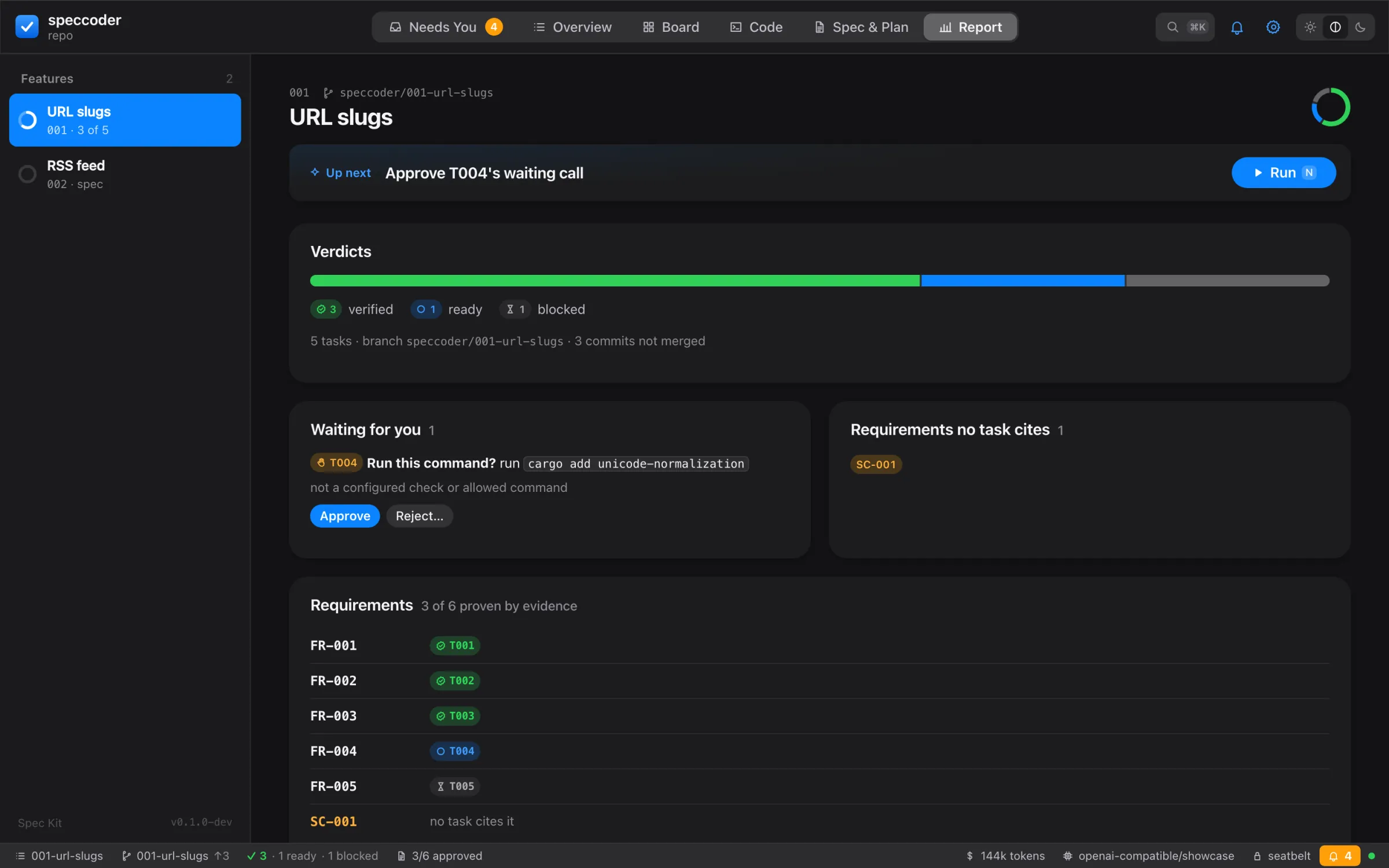Click SC-001 requirement row label
This screenshot has width=1389, height=868.
coord(333,821)
